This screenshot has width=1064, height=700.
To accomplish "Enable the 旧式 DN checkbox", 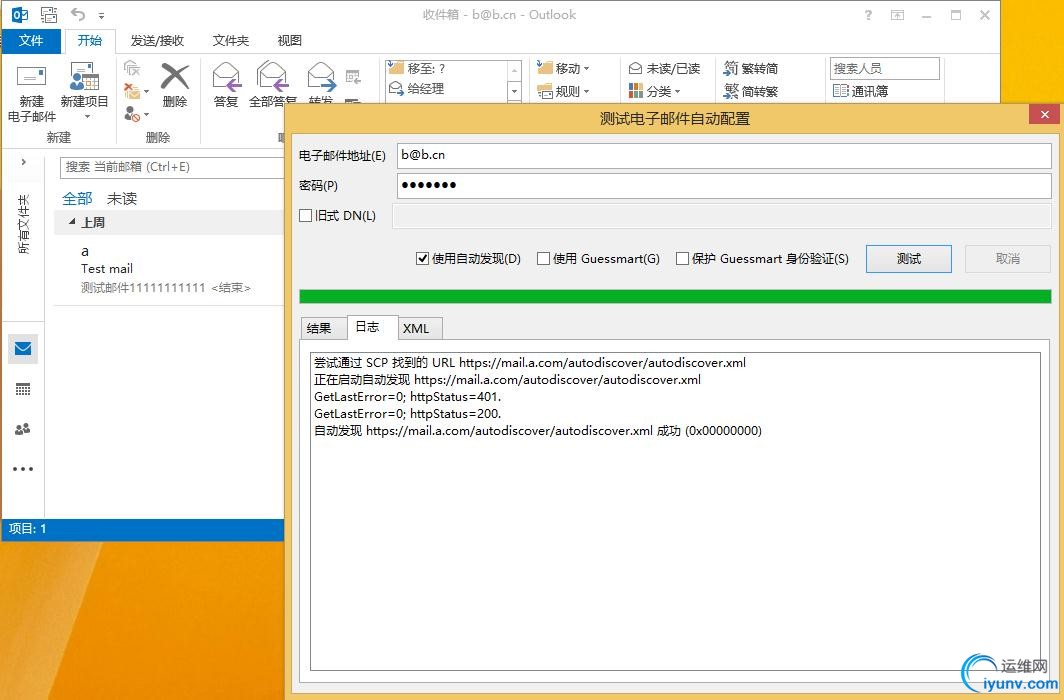I will (305, 216).
